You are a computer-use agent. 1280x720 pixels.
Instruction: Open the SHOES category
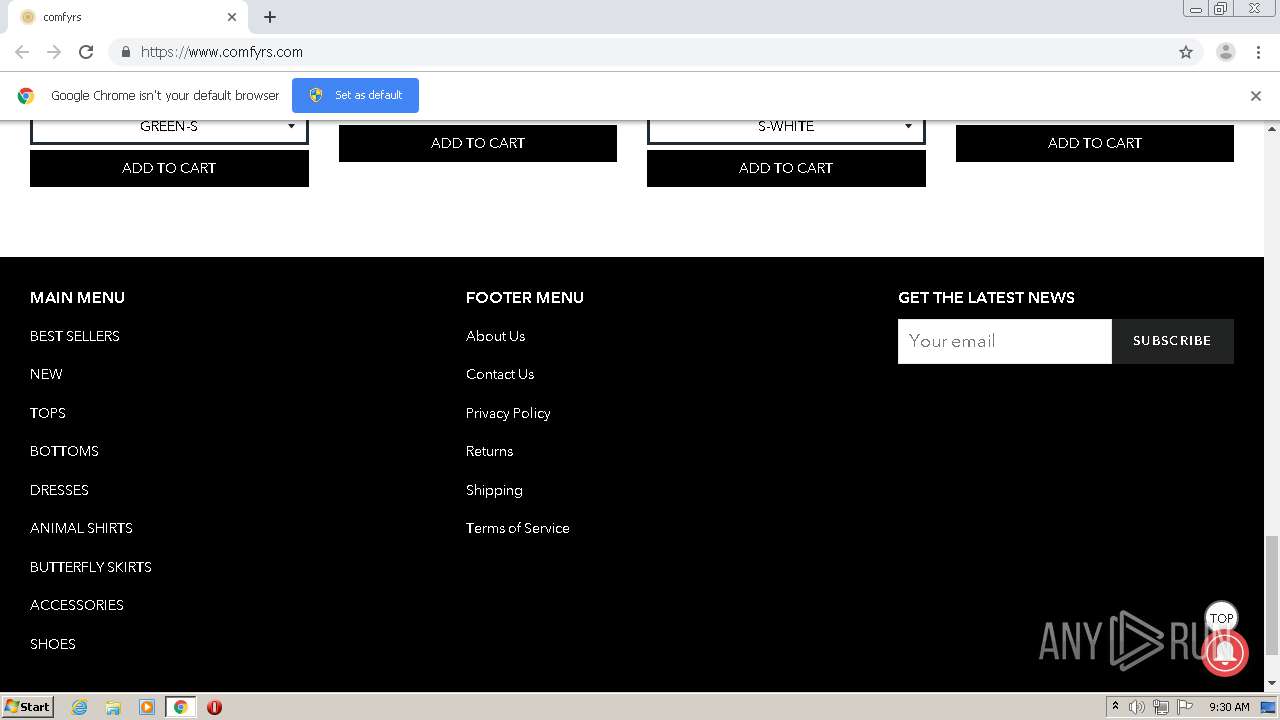(x=53, y=644)
